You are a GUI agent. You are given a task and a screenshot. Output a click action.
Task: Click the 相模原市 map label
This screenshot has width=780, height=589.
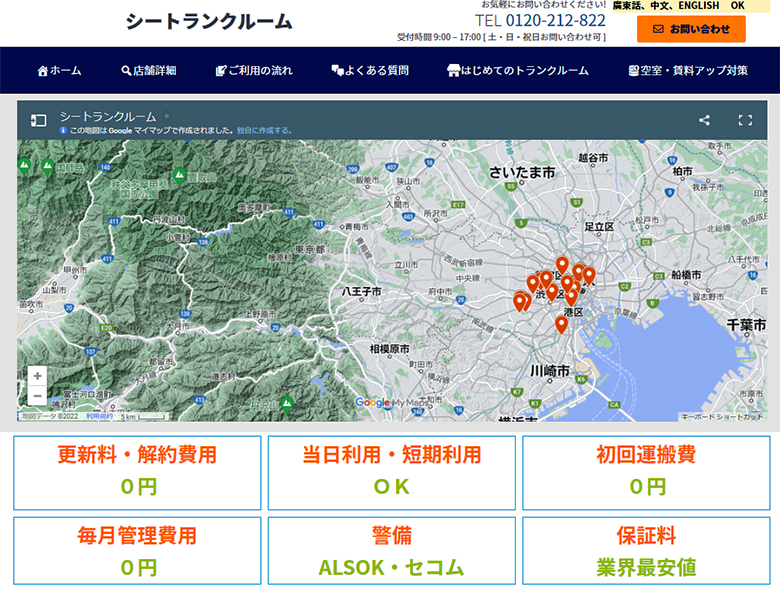tap(390, 349)
